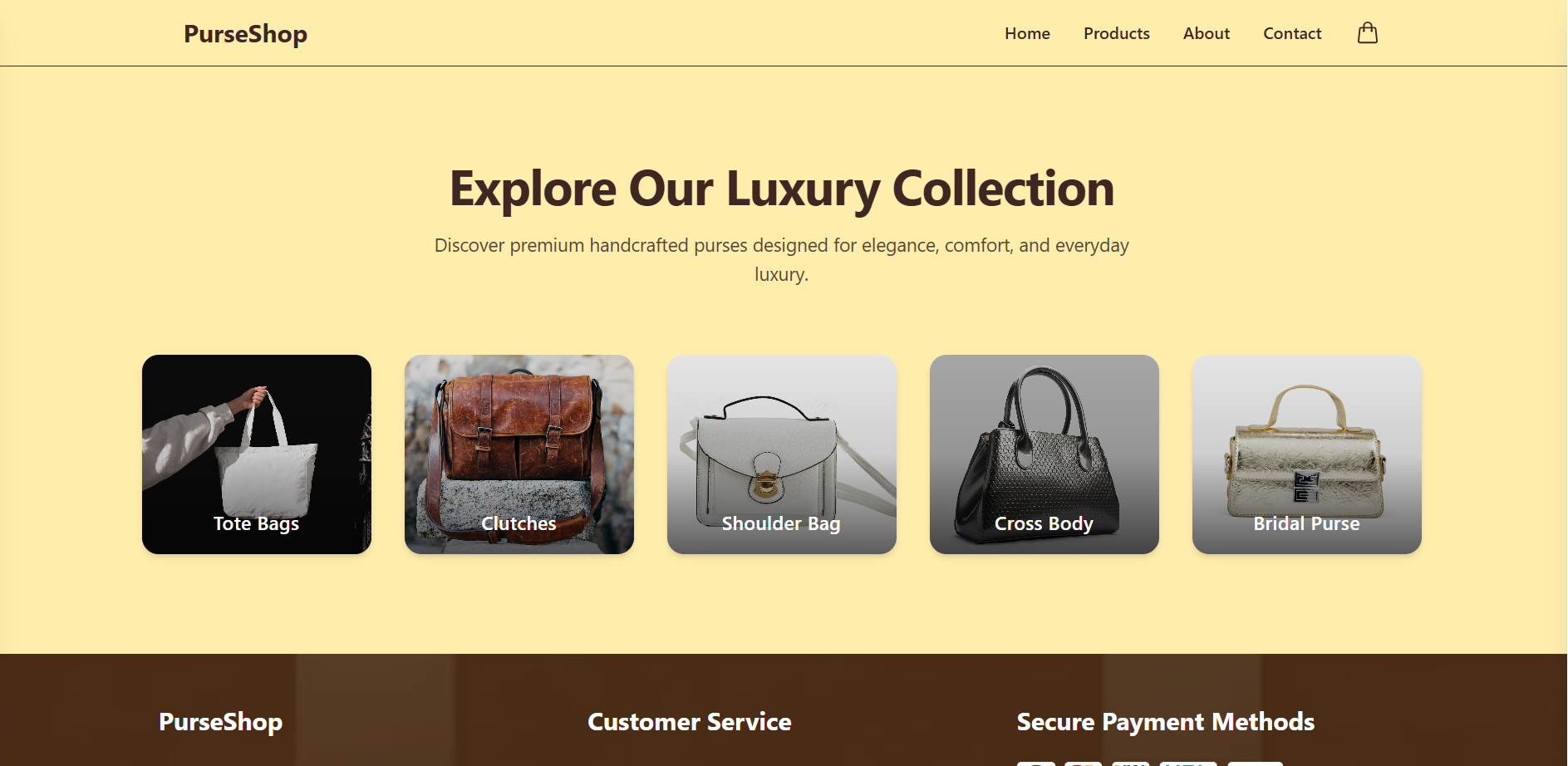Go to the Home nav link
The width and height of the screenshot is (1568, 766).
1027,33
